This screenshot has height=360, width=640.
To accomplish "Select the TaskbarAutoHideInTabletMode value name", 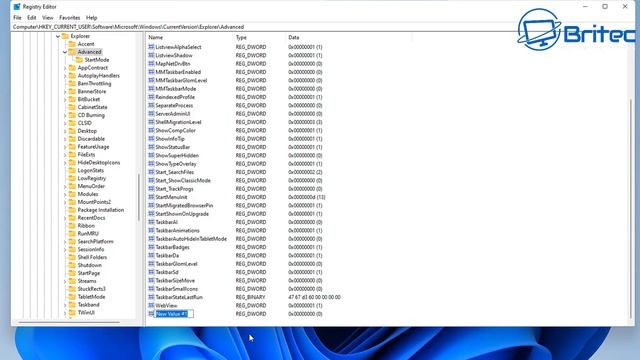I will point(191,239).
